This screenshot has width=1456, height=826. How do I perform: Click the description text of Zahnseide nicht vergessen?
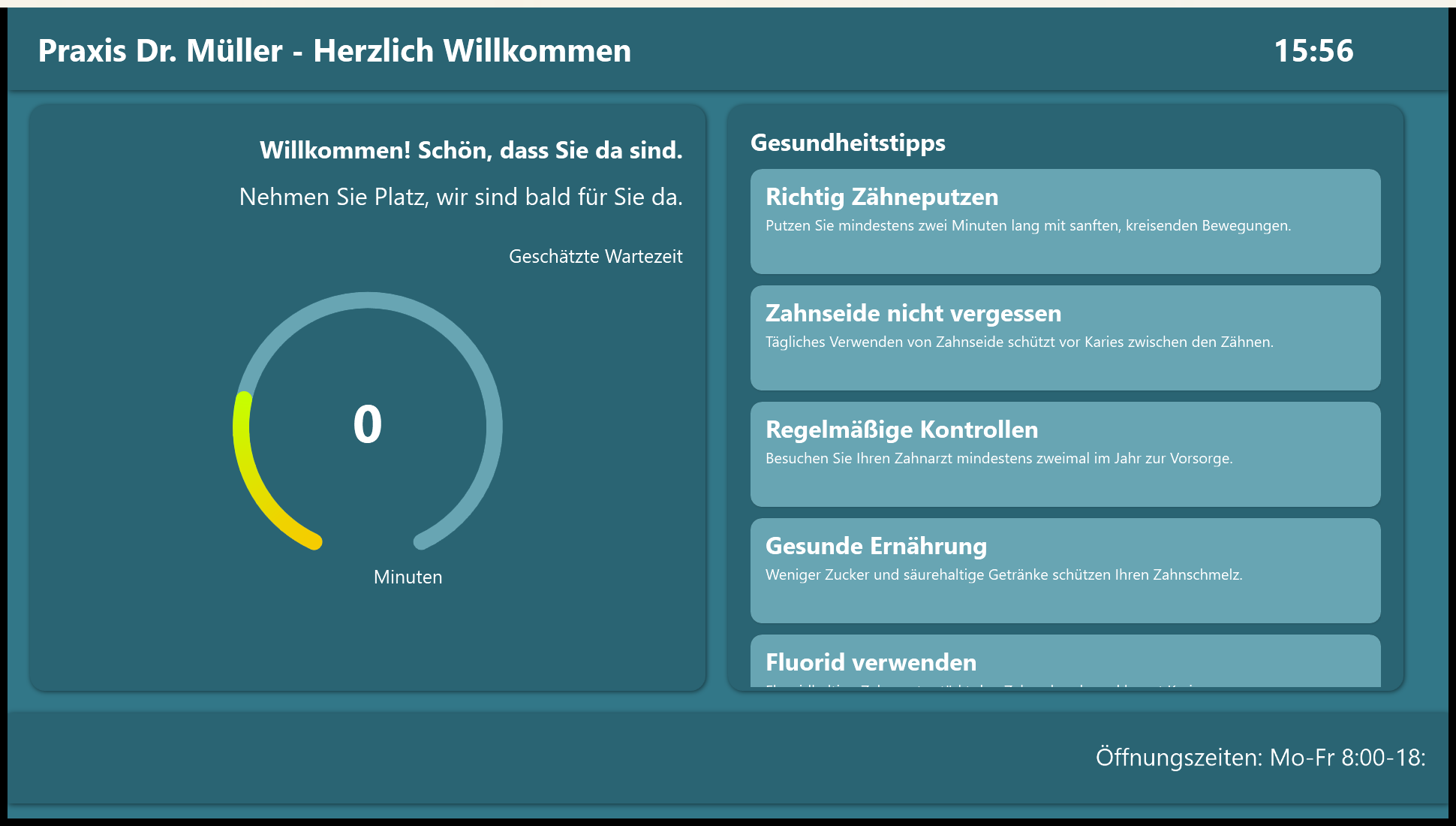[x=1019, y=342]
